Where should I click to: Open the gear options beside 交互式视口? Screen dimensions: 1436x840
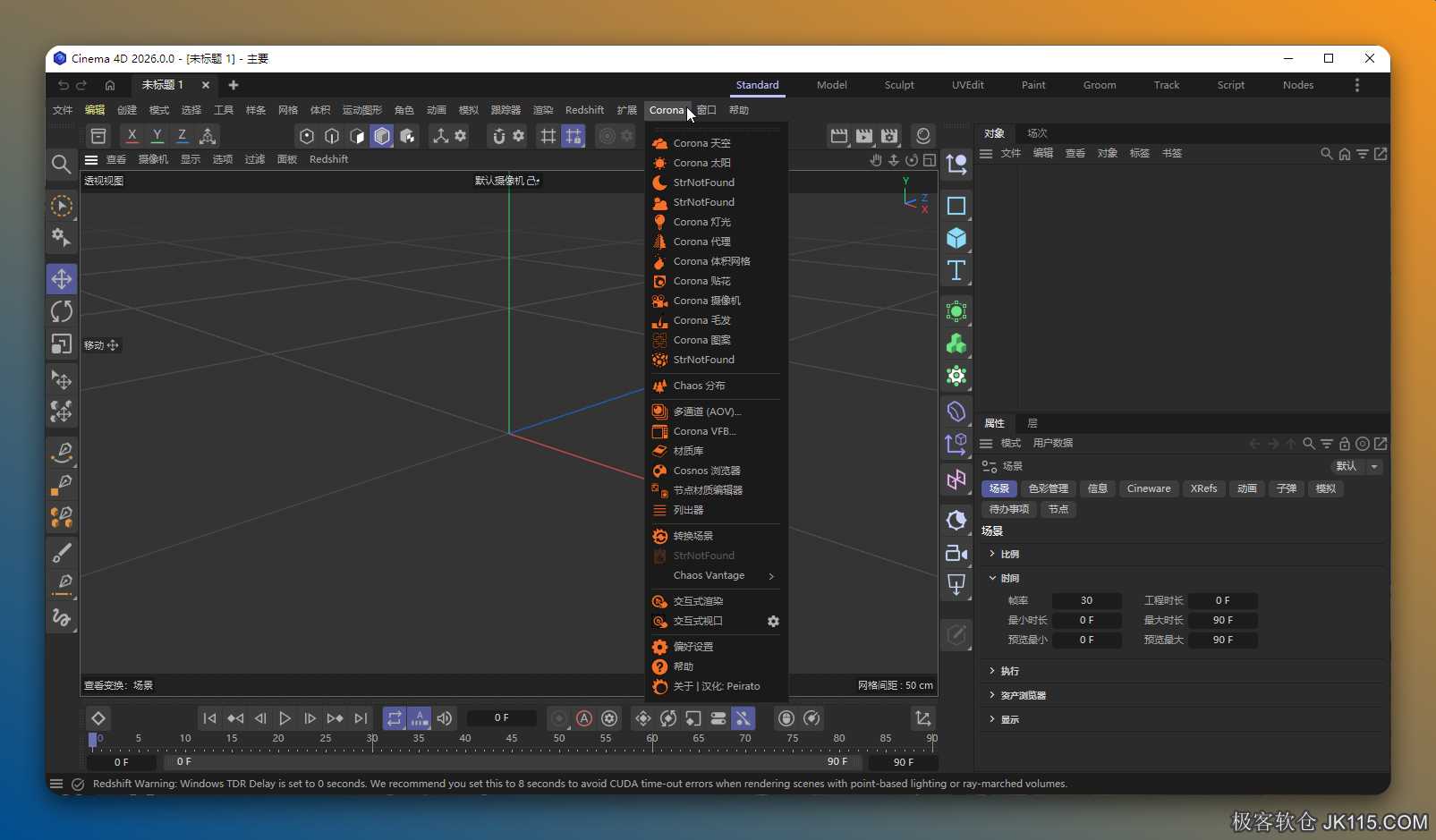(x=773, y=621)
